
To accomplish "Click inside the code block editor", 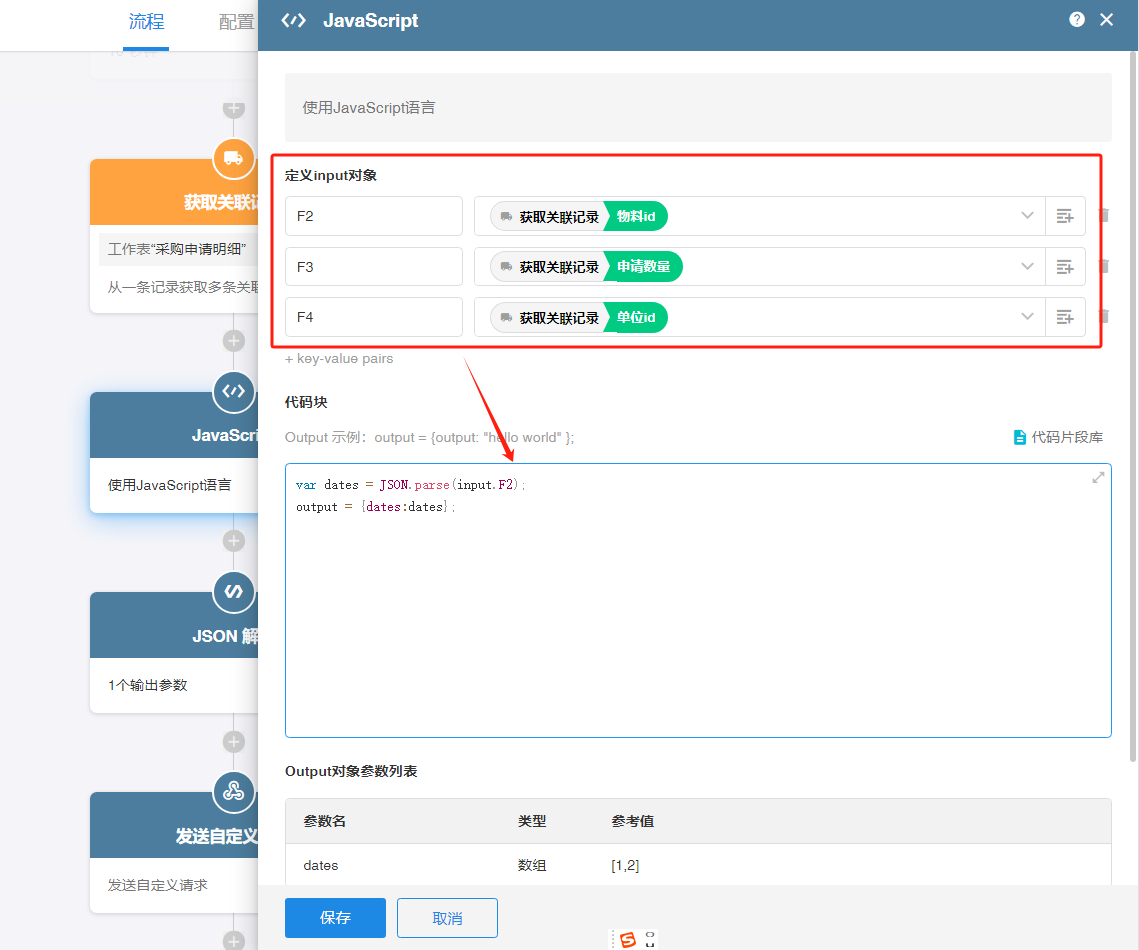I will coord(698,600).
